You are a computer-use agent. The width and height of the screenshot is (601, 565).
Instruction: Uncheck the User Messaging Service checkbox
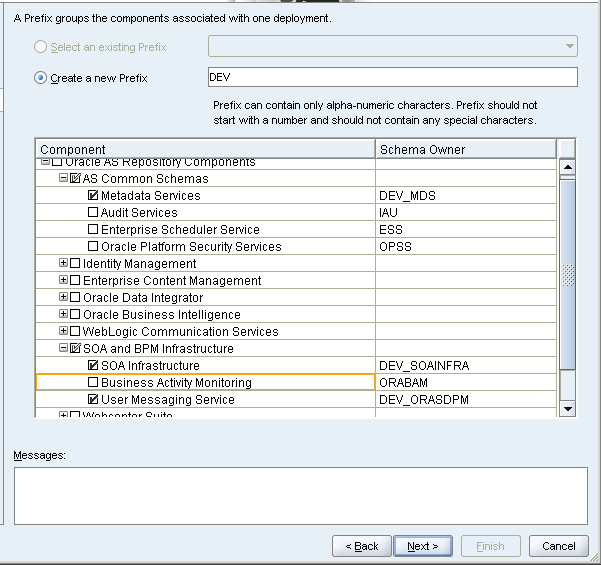point(93,400)
